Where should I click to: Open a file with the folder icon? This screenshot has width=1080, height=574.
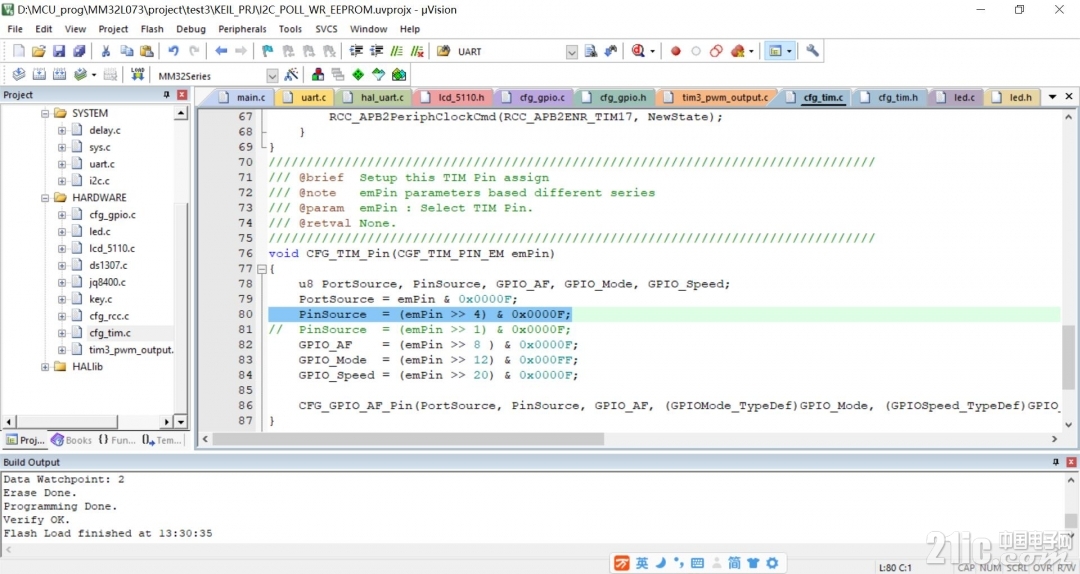[x=39, y=51]
